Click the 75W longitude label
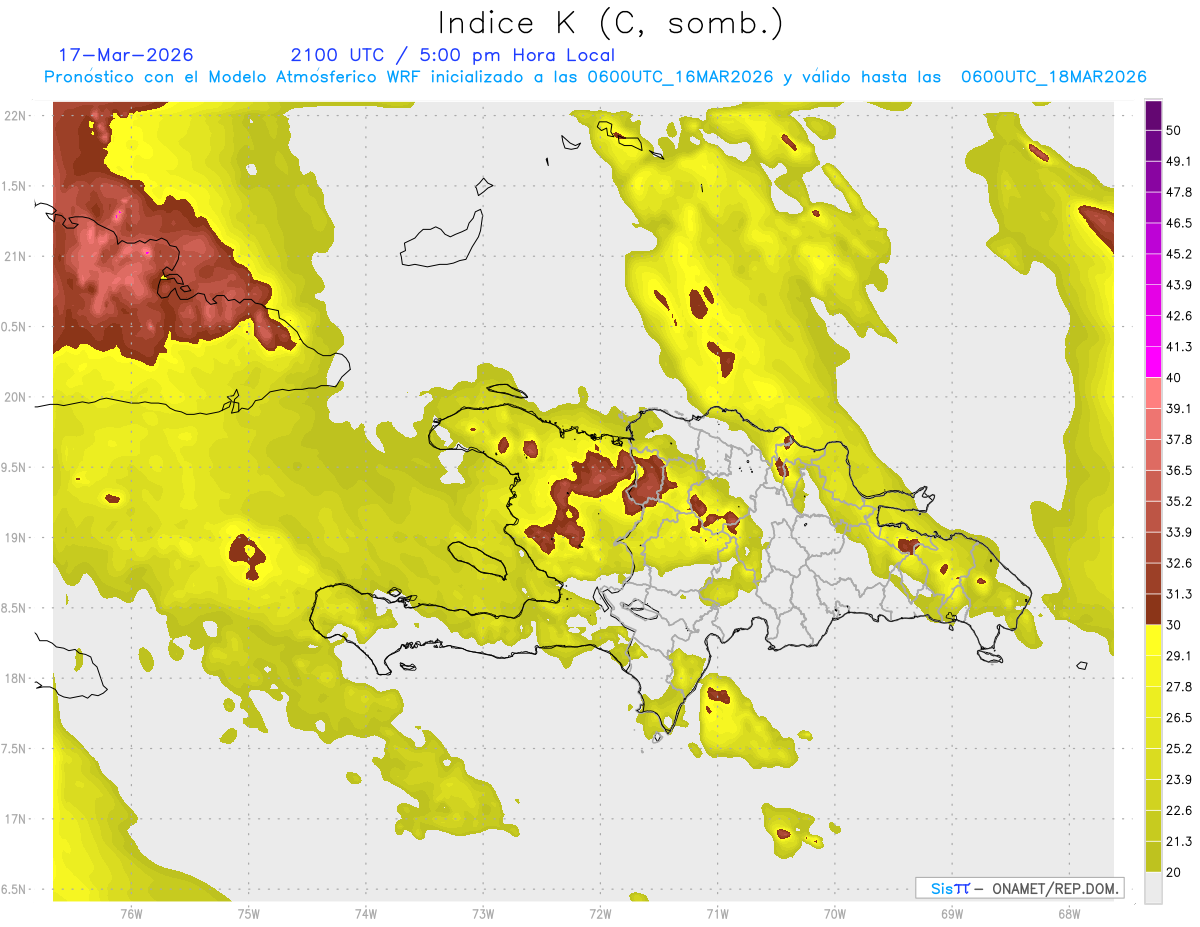1200x927 pixels. [x=248, y=914]
